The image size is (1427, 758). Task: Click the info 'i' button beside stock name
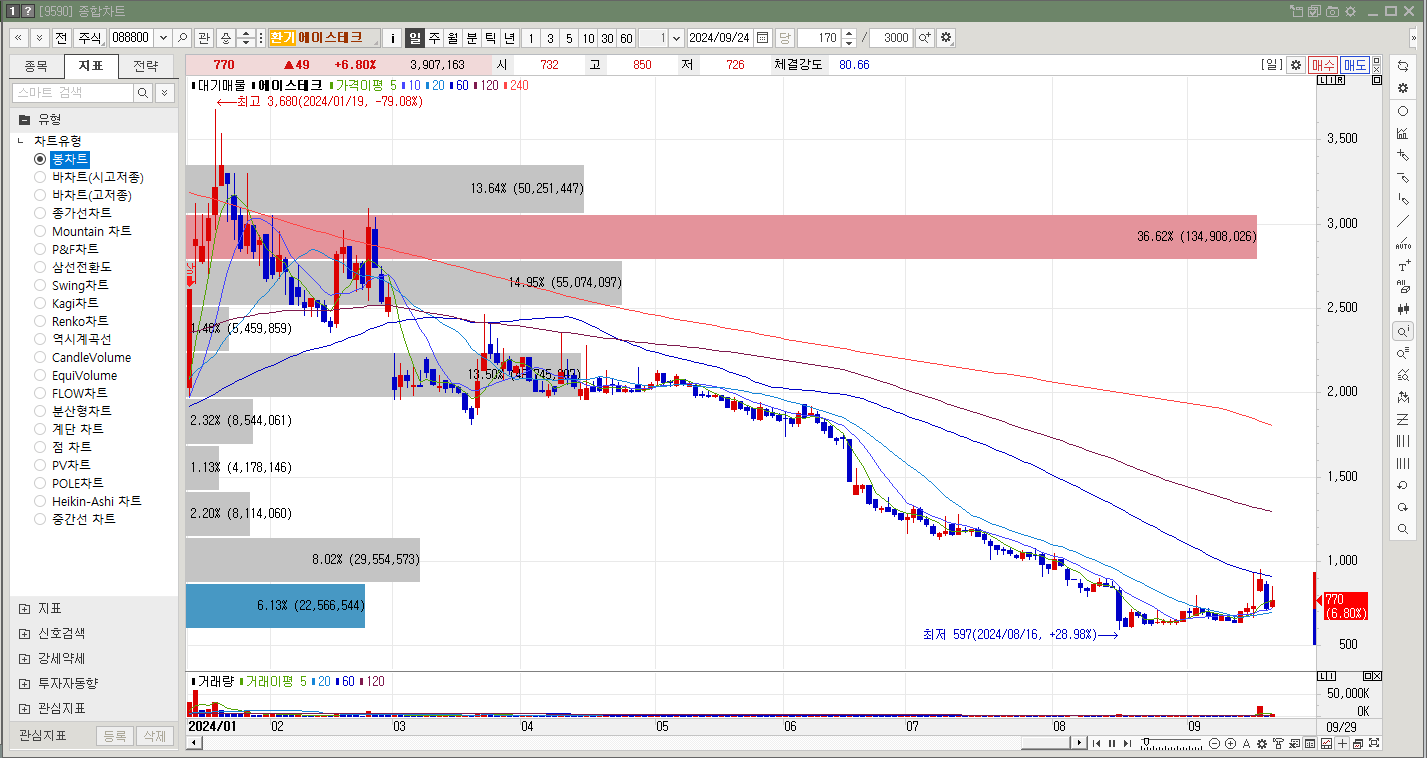[x=393, y=38]
